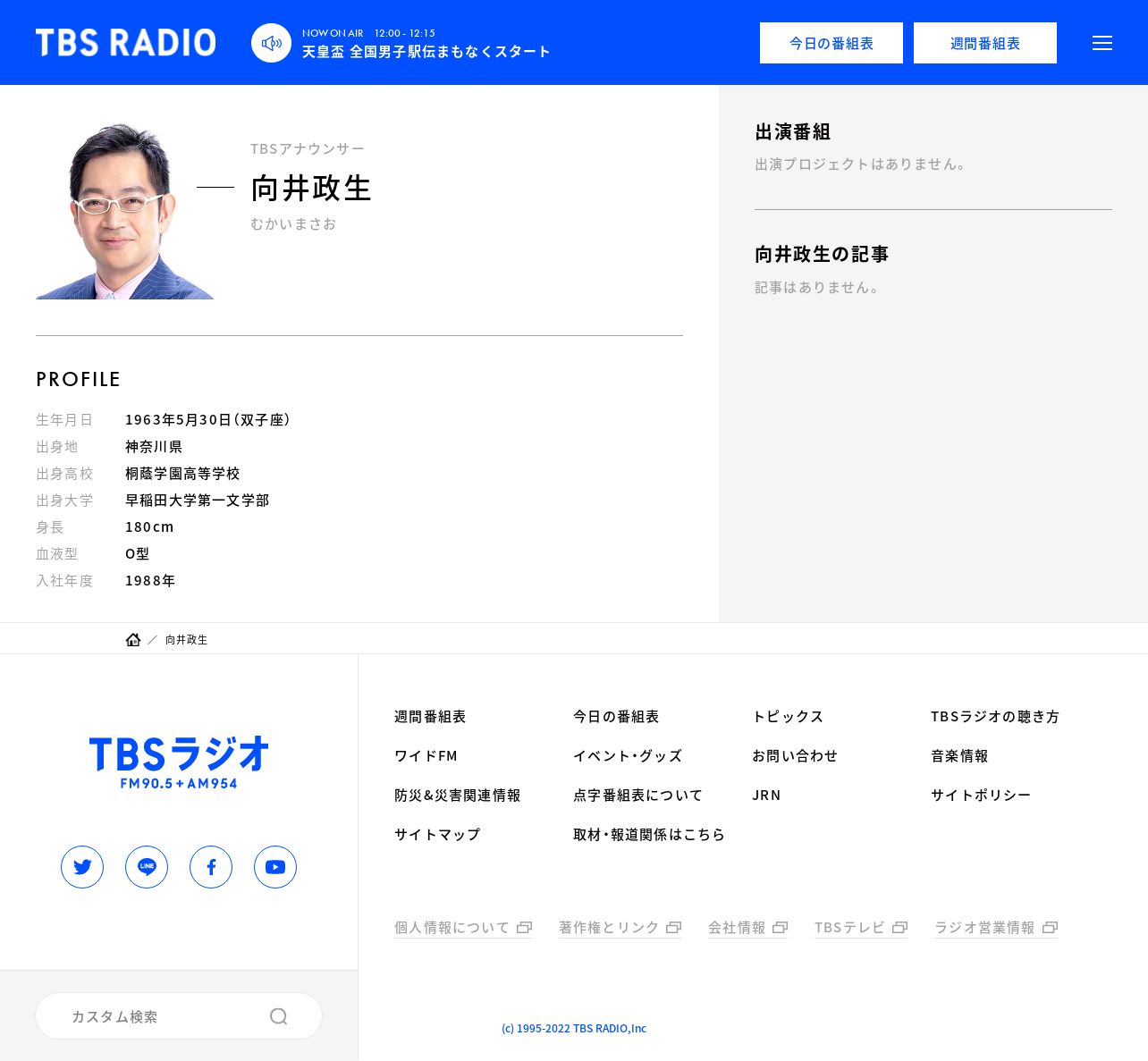The height and width of the screenshot is (1061, 1148).
Task: Open イベント・グッズ footer link
Action: pyautogui.click(x=627, y=756)
